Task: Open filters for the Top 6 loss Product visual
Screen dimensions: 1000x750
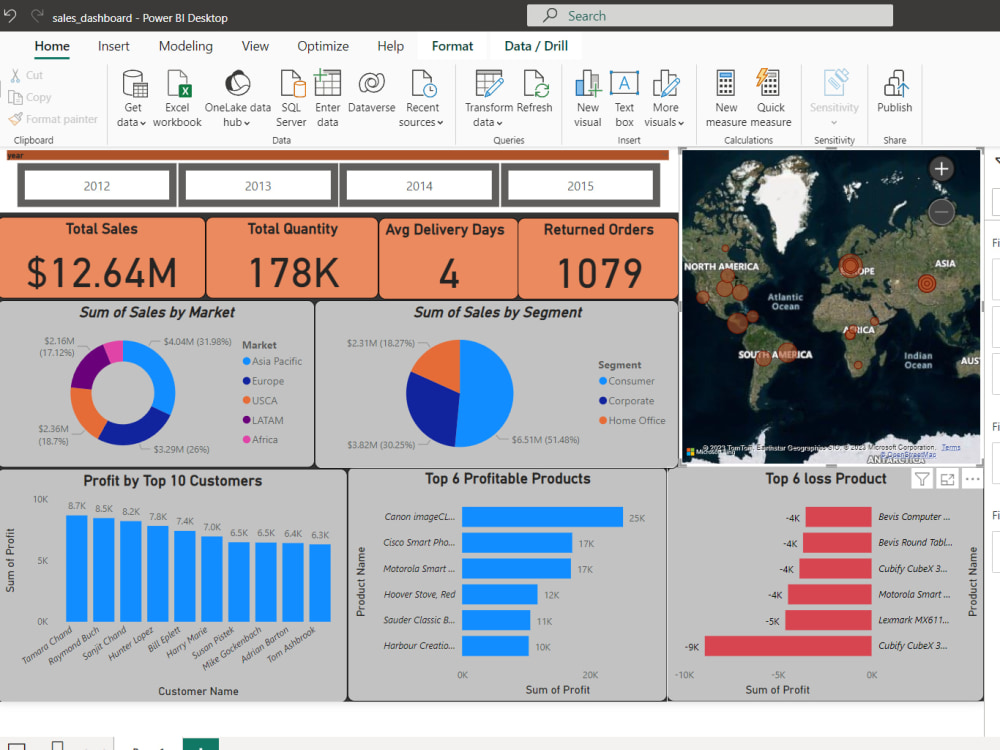Action: tap(921, 479)
